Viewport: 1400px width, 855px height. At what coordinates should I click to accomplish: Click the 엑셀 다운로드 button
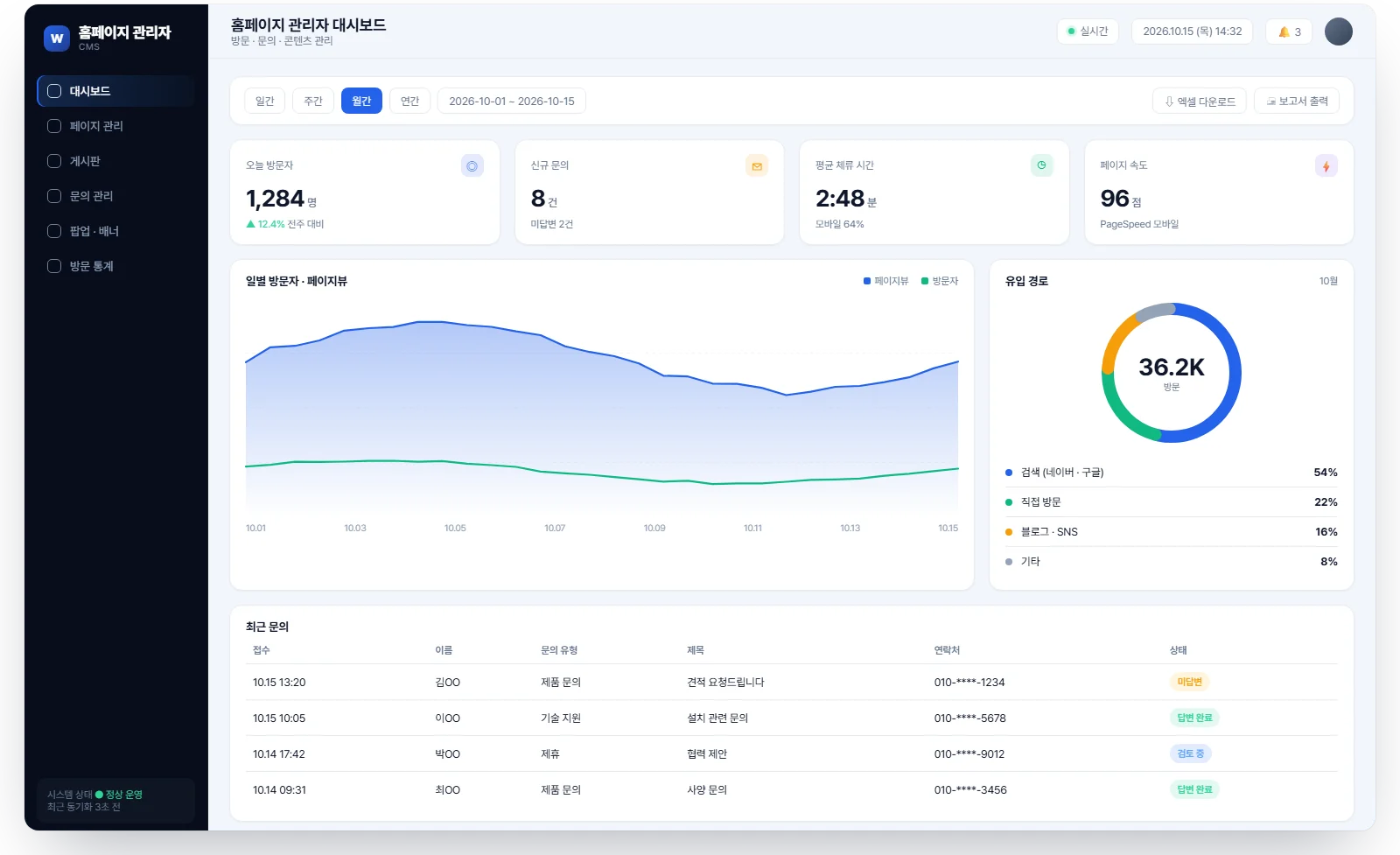[x=1199, y=102]
